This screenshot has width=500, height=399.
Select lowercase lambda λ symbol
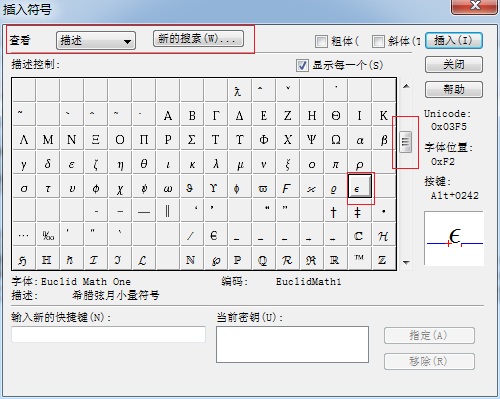point(216,164)
